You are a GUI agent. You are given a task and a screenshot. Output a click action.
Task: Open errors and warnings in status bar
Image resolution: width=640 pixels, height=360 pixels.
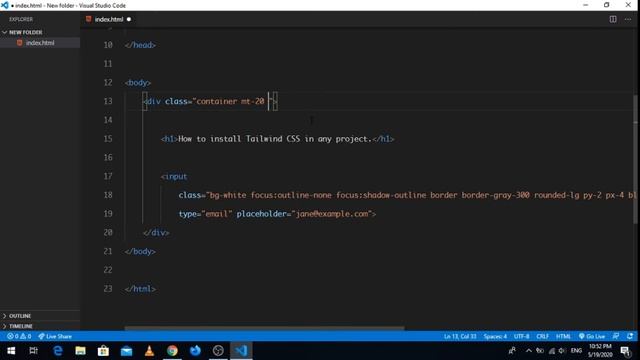coord(19,336)
